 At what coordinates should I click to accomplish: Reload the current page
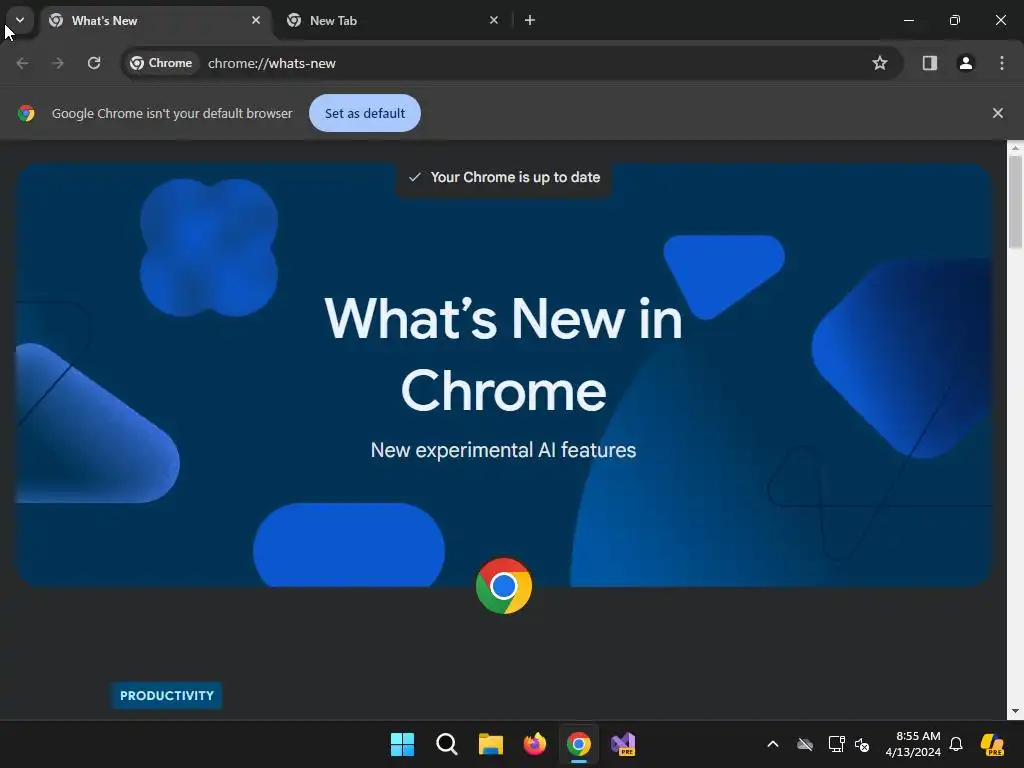94,63
